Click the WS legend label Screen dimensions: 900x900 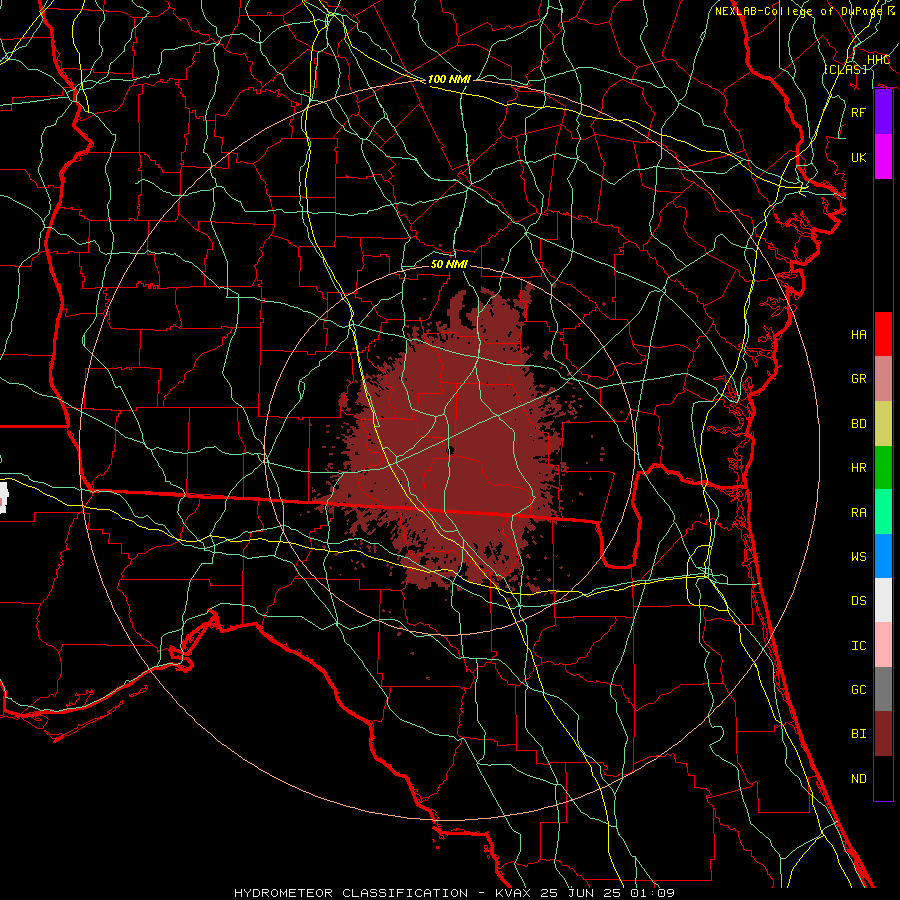[859, 557]
